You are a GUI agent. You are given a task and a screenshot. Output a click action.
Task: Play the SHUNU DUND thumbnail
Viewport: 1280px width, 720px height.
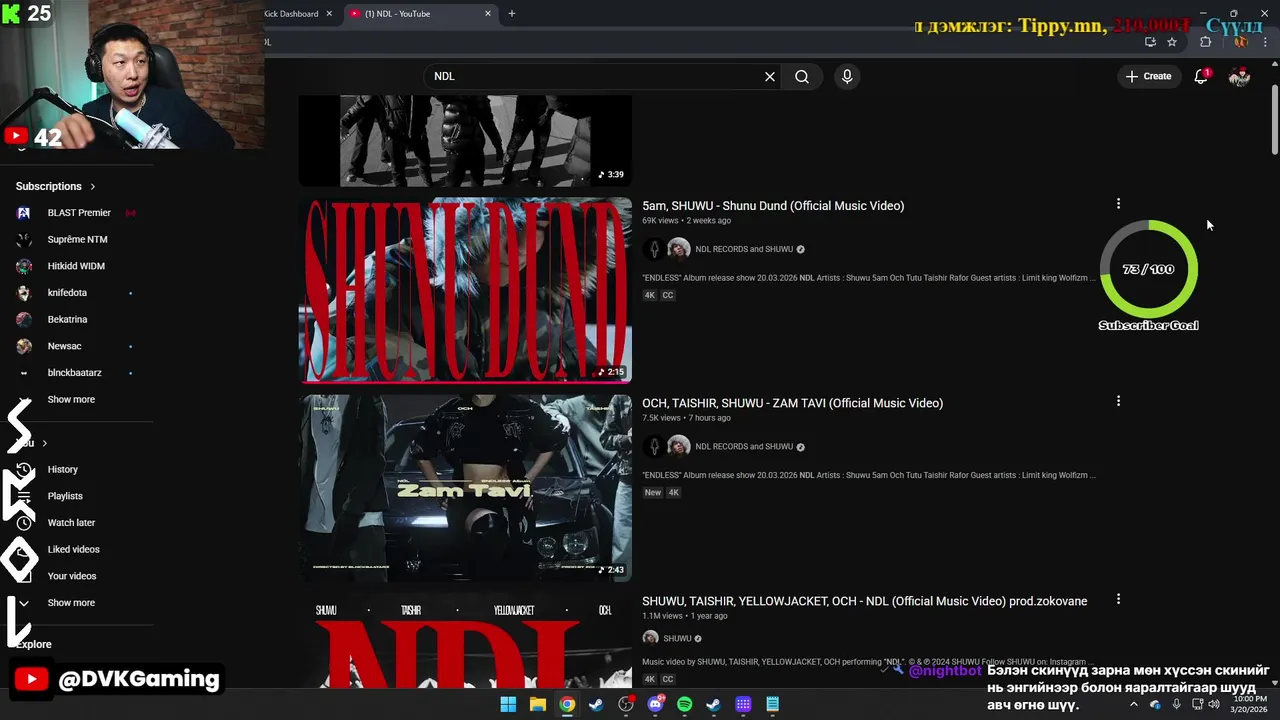(465, 290)
